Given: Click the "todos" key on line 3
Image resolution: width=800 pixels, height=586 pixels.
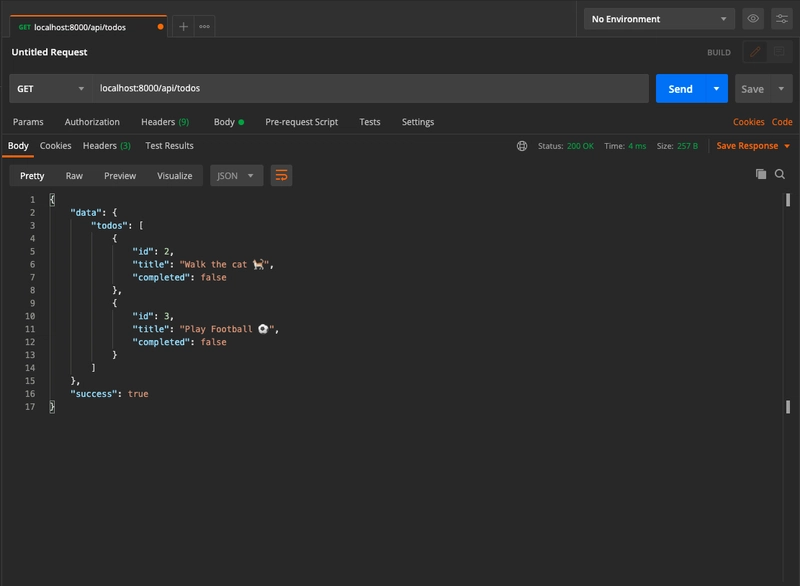Looking at the screenshot, I should tap(110, 225).
